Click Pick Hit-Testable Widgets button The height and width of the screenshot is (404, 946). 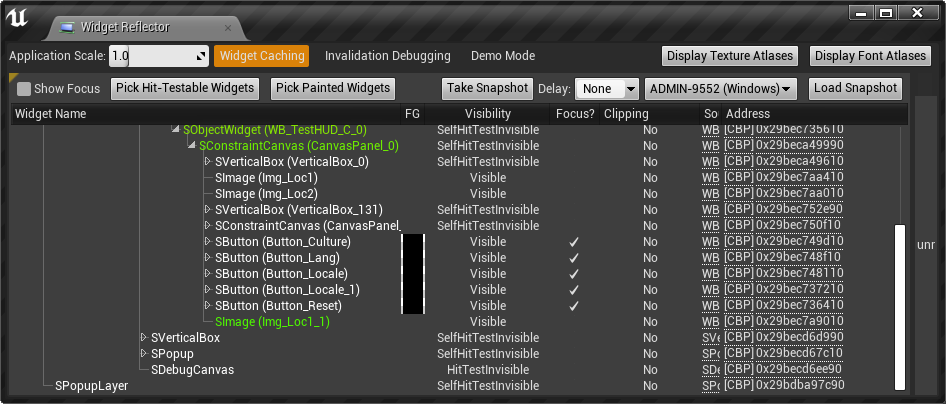pyautogui.click(x=185, y=89)
